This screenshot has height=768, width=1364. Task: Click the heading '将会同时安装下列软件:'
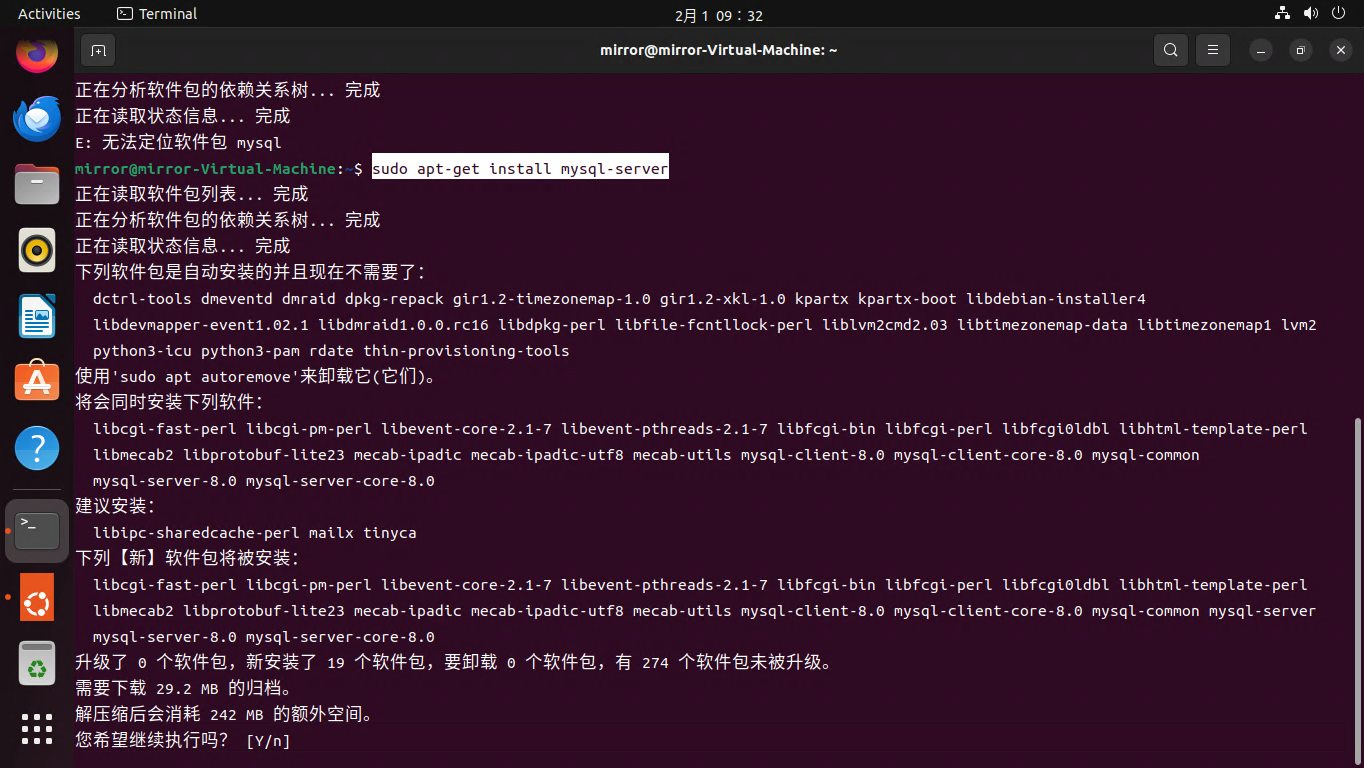170,403
